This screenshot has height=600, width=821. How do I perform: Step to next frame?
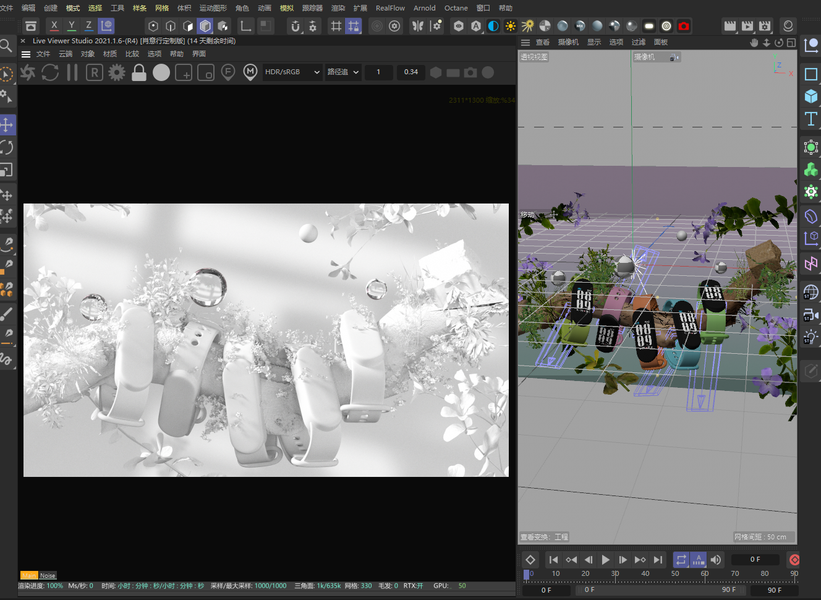click(623, 560)
